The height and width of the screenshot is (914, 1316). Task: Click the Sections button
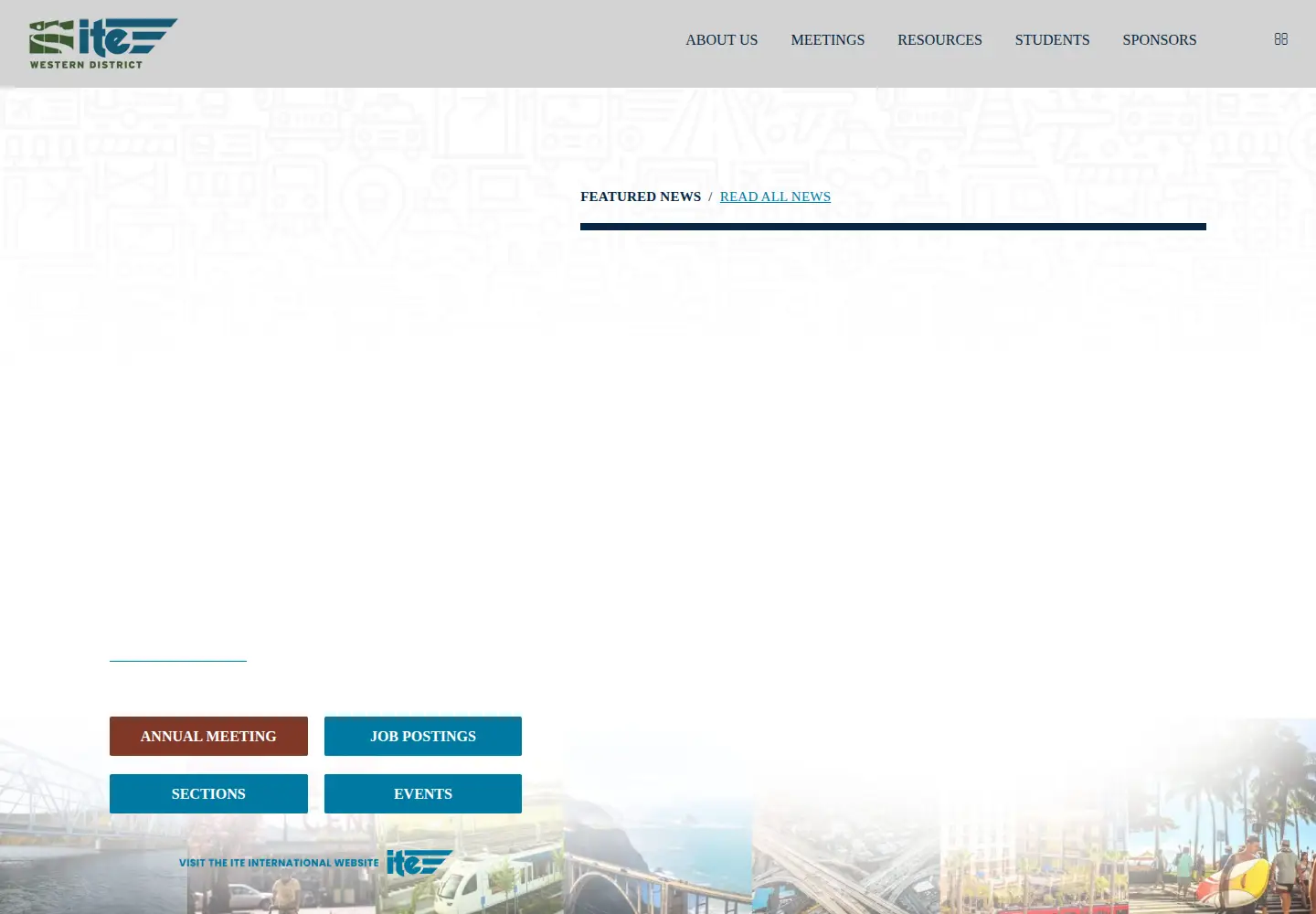(x=208, y=794)
